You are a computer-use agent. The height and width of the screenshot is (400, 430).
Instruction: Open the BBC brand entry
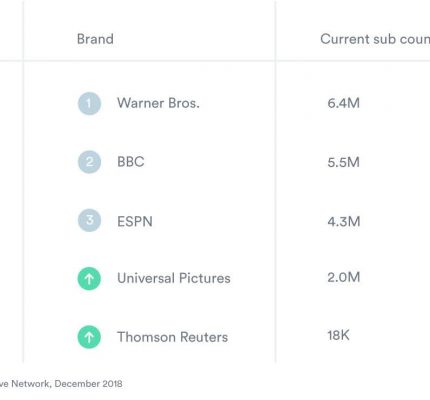[x=131, y=162]
